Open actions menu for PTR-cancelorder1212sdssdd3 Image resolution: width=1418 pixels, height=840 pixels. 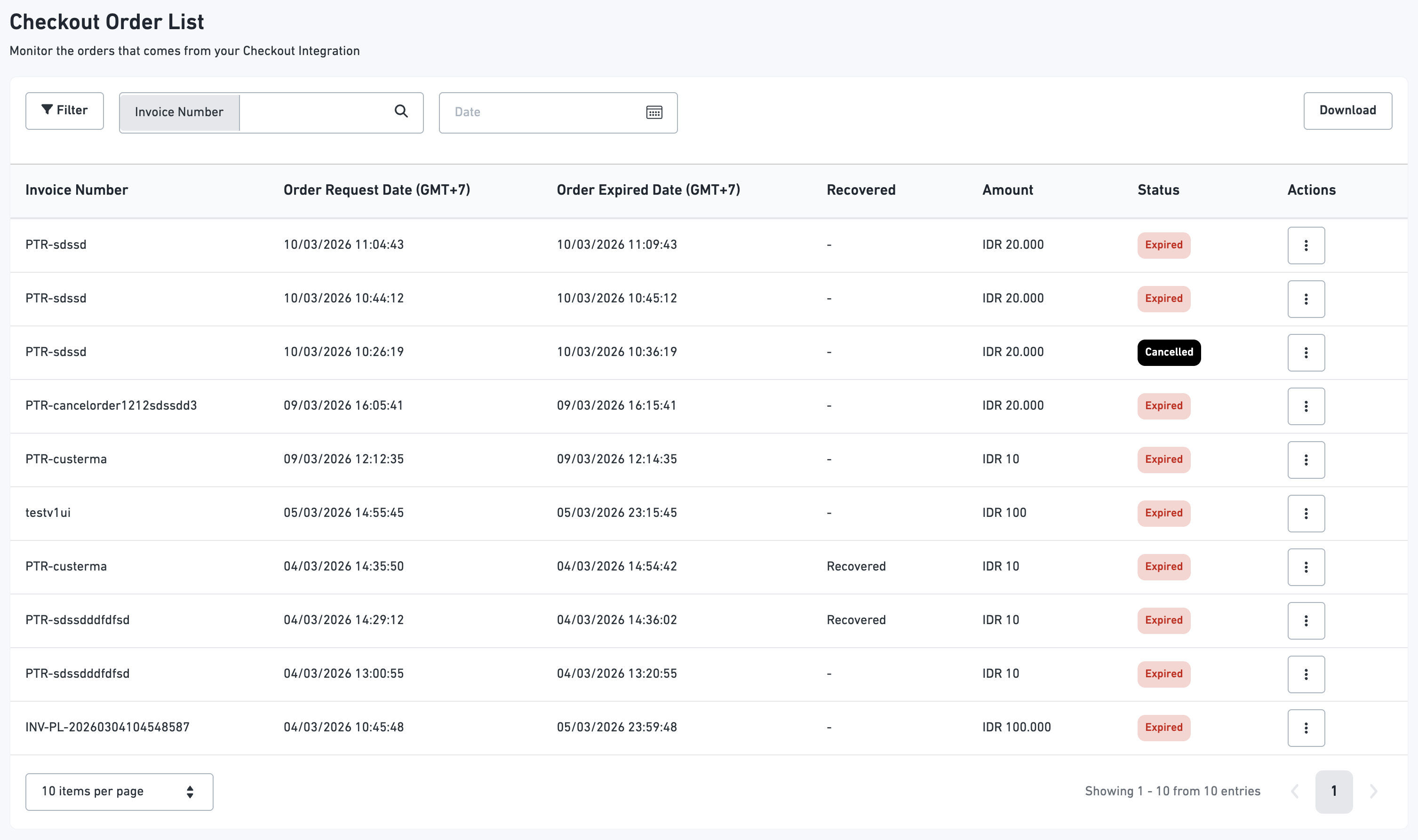point(1306,406)
